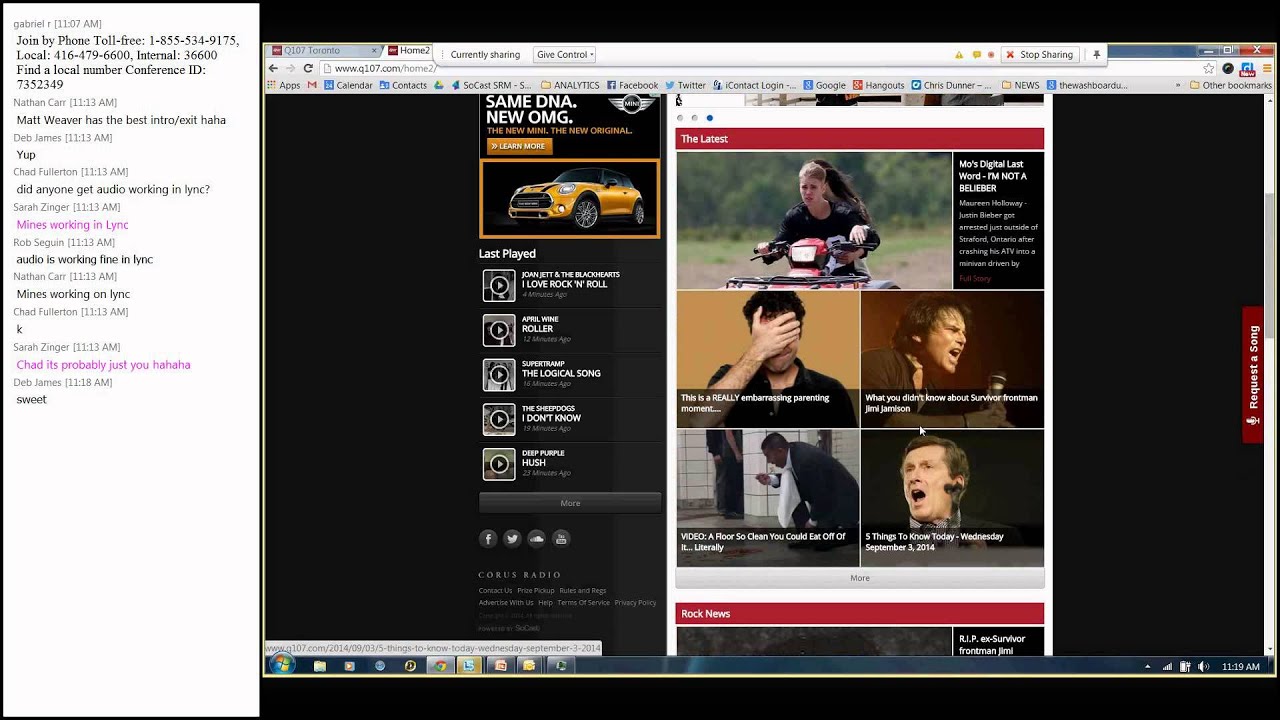The width and height of the screenshot is (1280, 720).
Task: Click the Stop Sharing button
Action: (x=1040, y=55)
